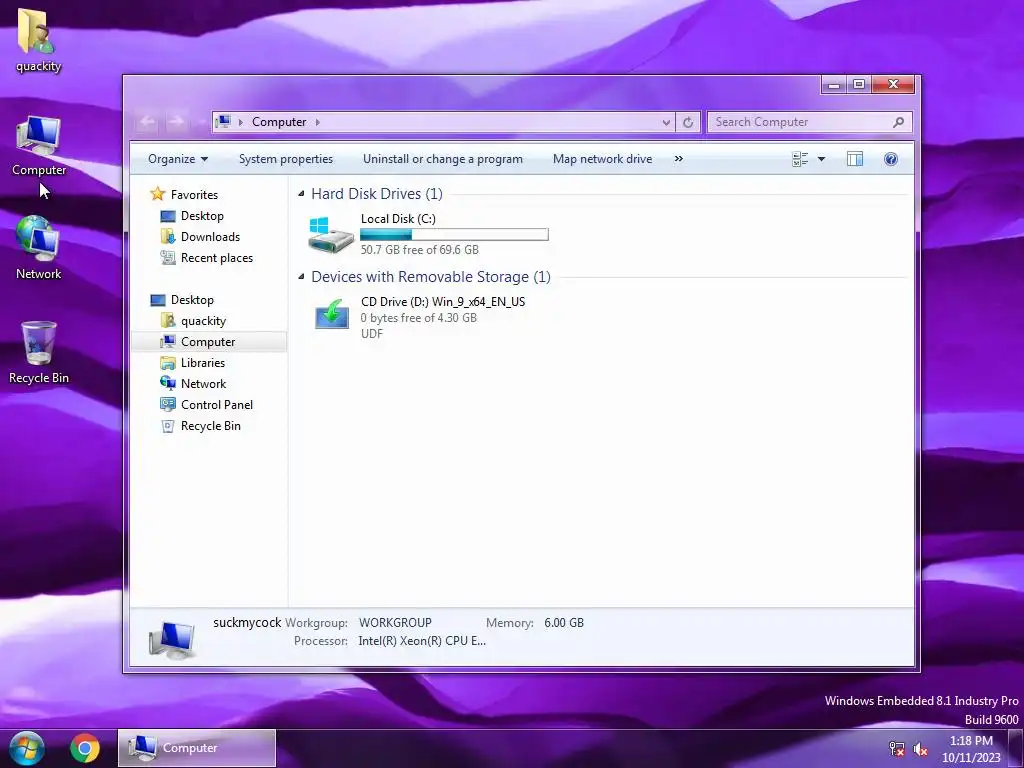Select Computer in the navigation tree
The image size is (1024, 768).
208,342
